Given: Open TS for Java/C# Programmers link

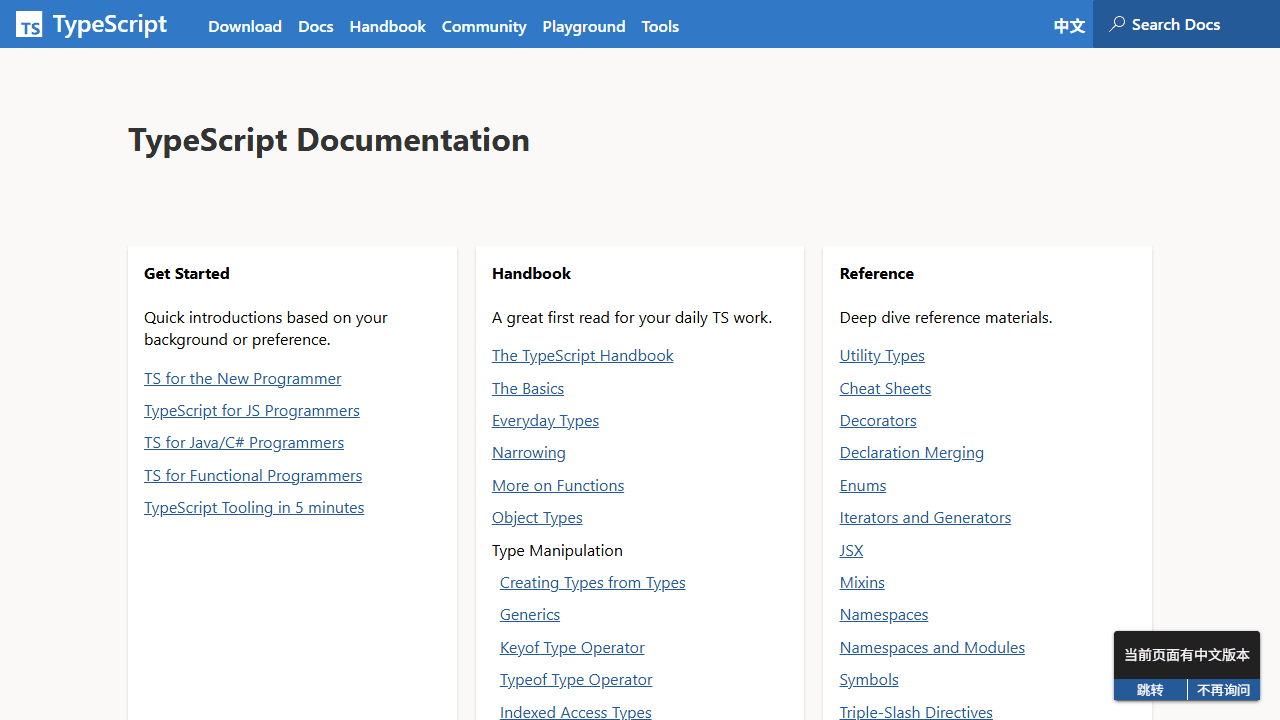Looking at the screenshot, I should tap(244, 442).
